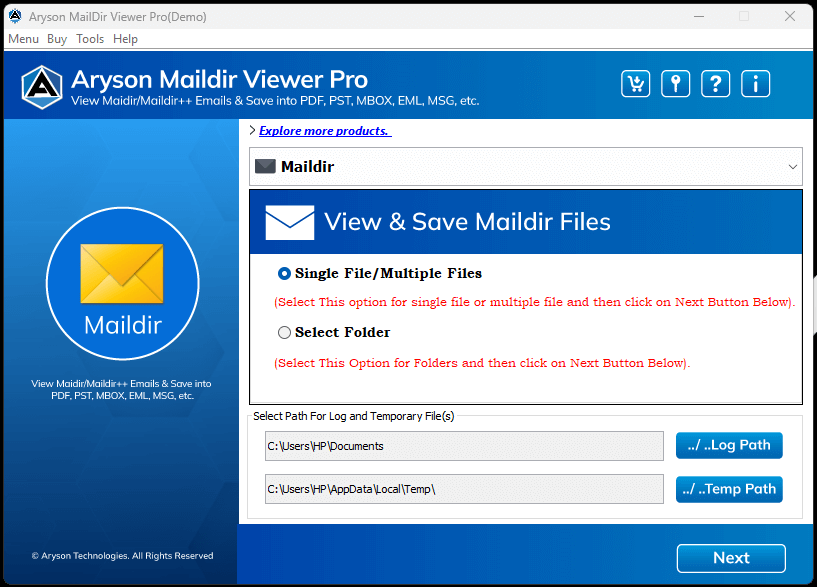Click the dark envelope icon in Maildir dropdown

[x=265, y=167]
